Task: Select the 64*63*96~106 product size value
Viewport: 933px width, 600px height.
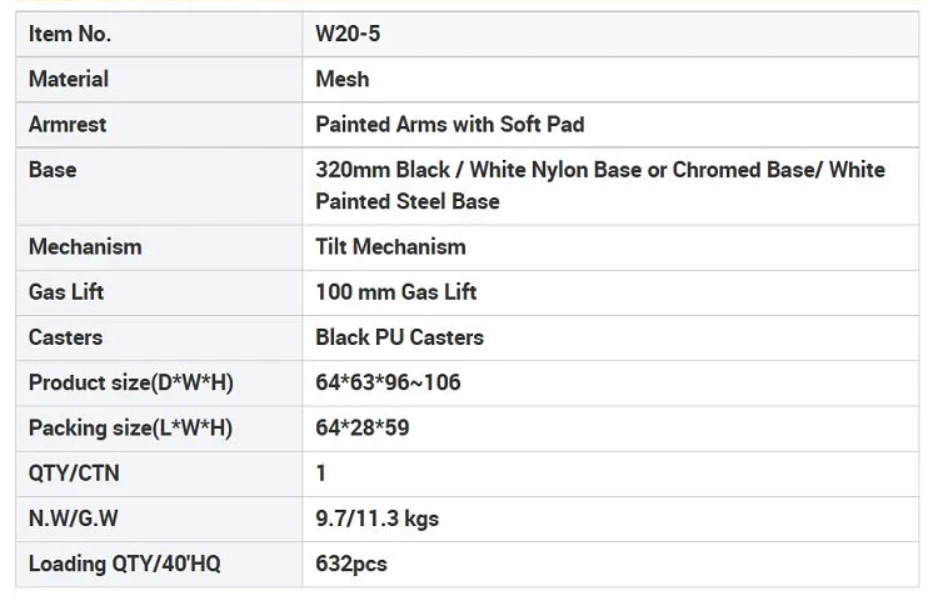Action: pos(388,383)
